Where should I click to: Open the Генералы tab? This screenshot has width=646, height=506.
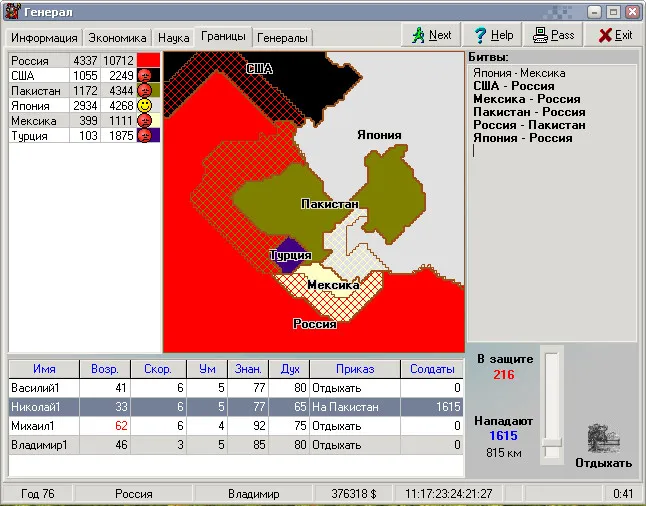(x=283, y=37)
